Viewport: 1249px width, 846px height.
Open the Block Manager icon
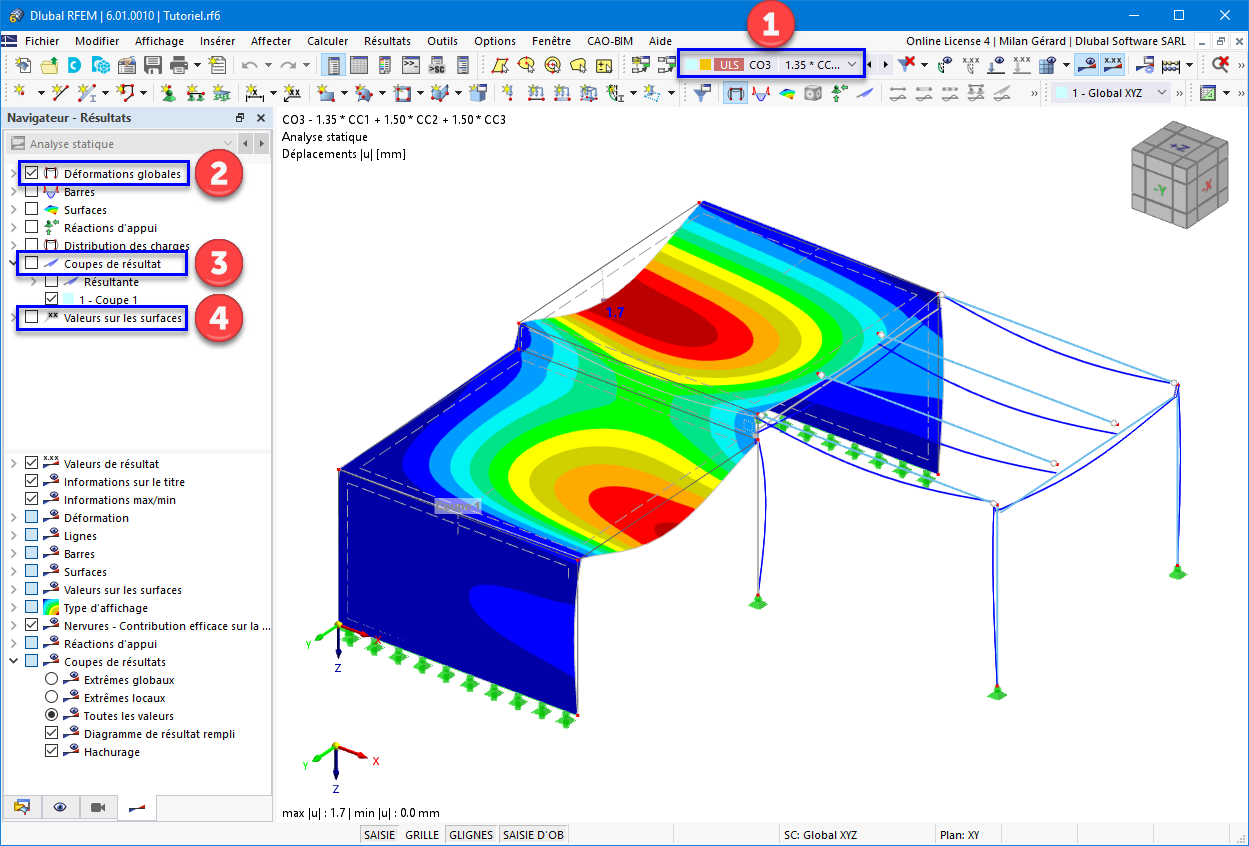(101, 65)
